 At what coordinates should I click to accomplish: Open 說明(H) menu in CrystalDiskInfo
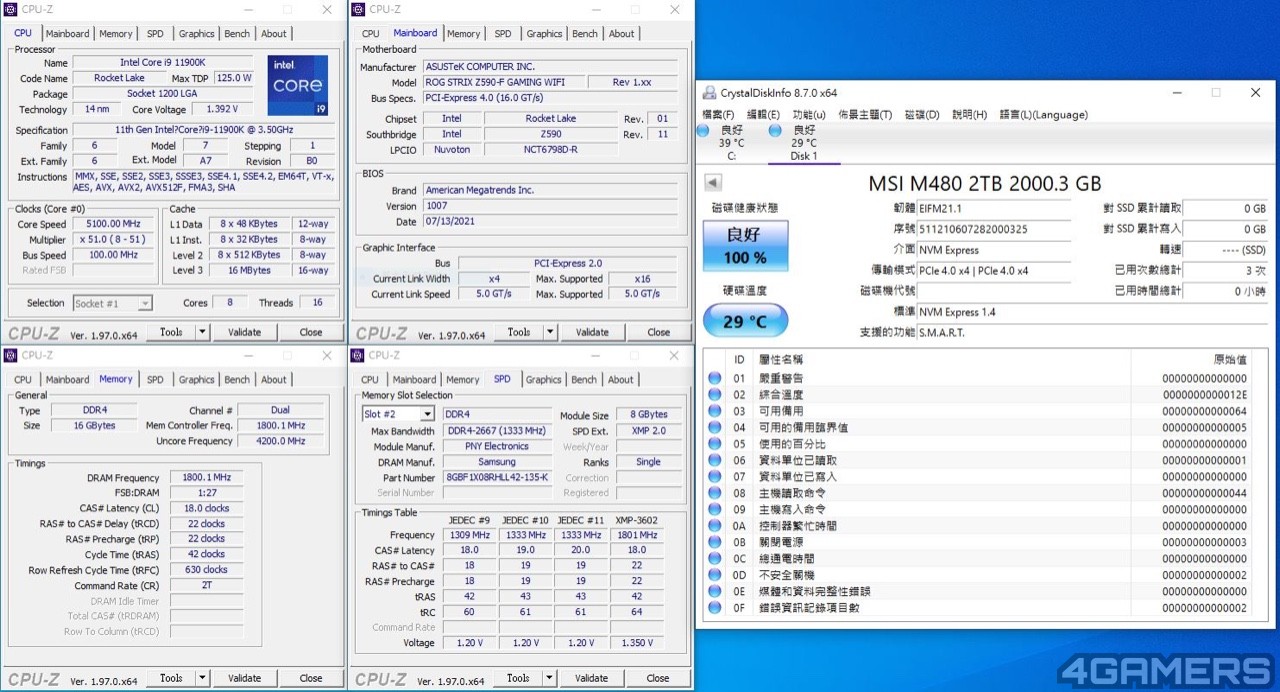[x=969, y=115]
